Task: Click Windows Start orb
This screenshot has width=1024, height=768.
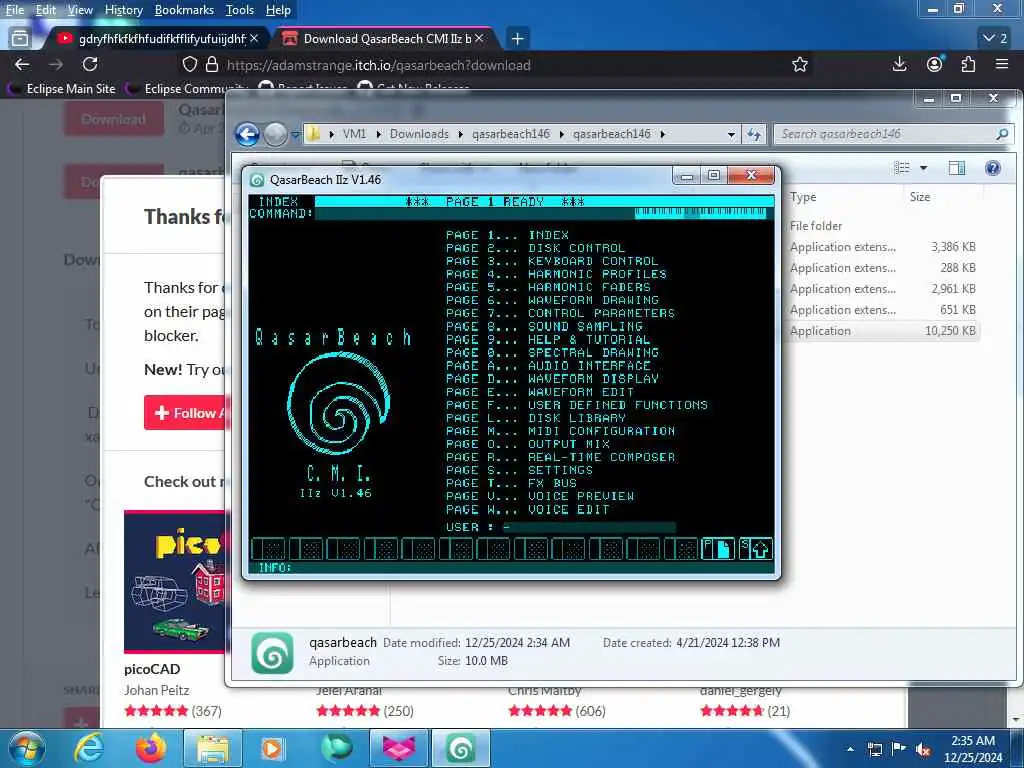Action: [x=27, y=748]
